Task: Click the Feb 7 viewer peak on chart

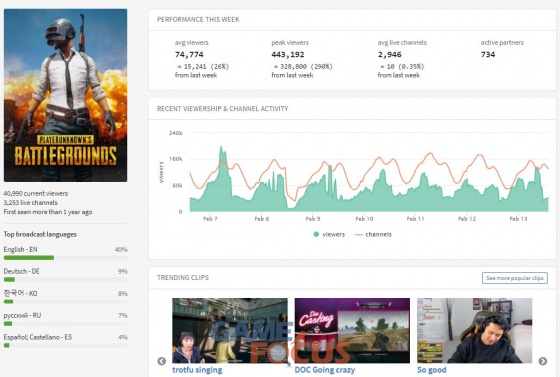Action: click(221, 146)
